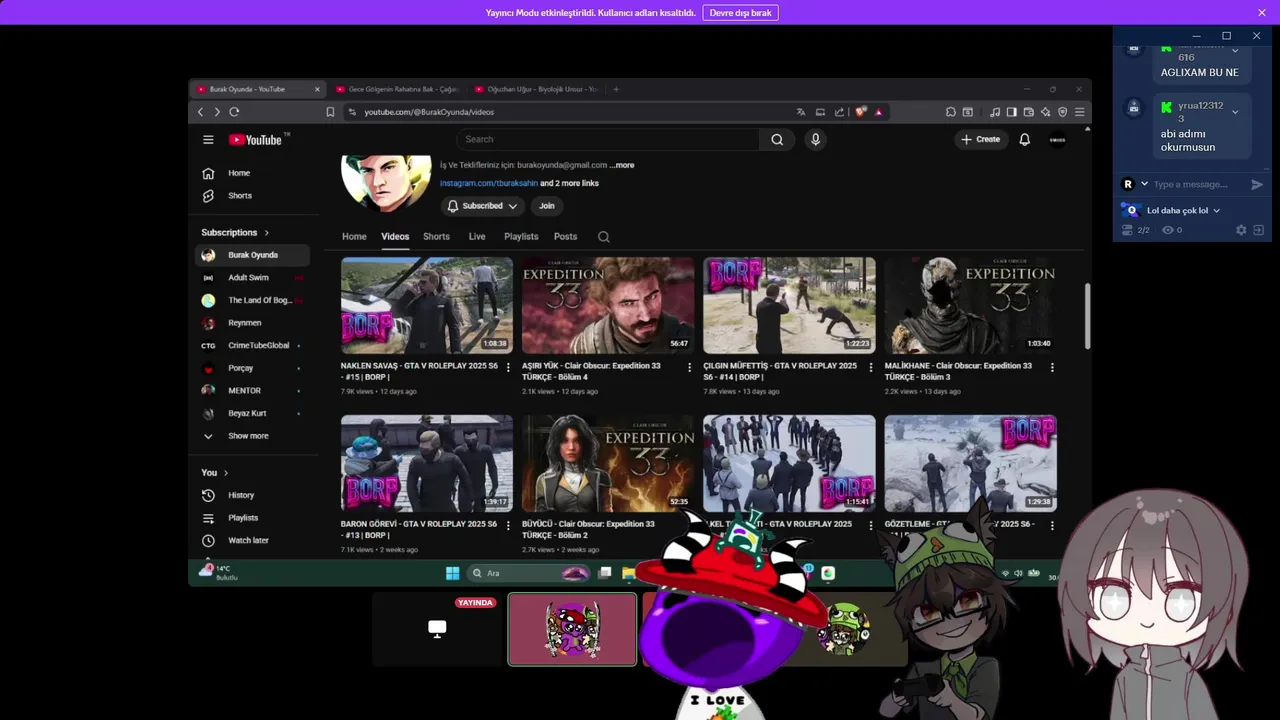Open History in YouTube sidebar
1280x720 pixels.
click(241, 495)
